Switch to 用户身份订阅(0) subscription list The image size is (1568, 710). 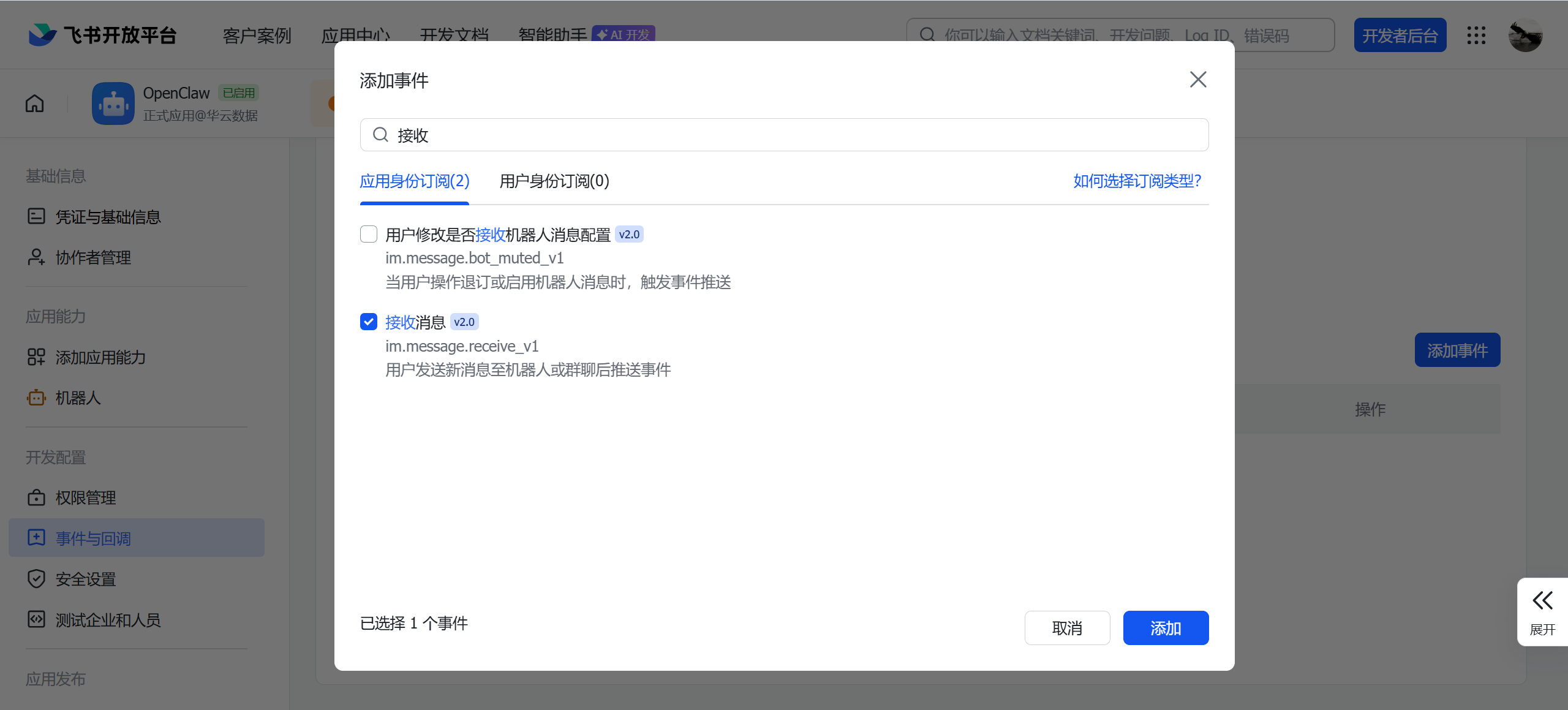553,181
